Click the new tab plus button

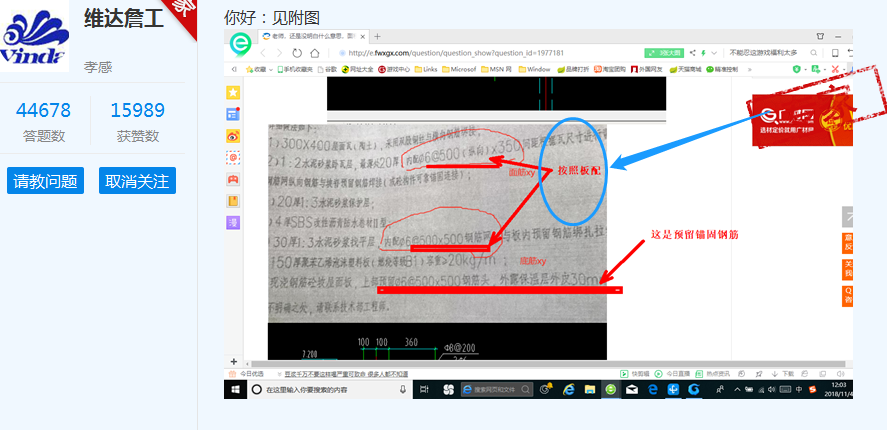pos(377,36)
